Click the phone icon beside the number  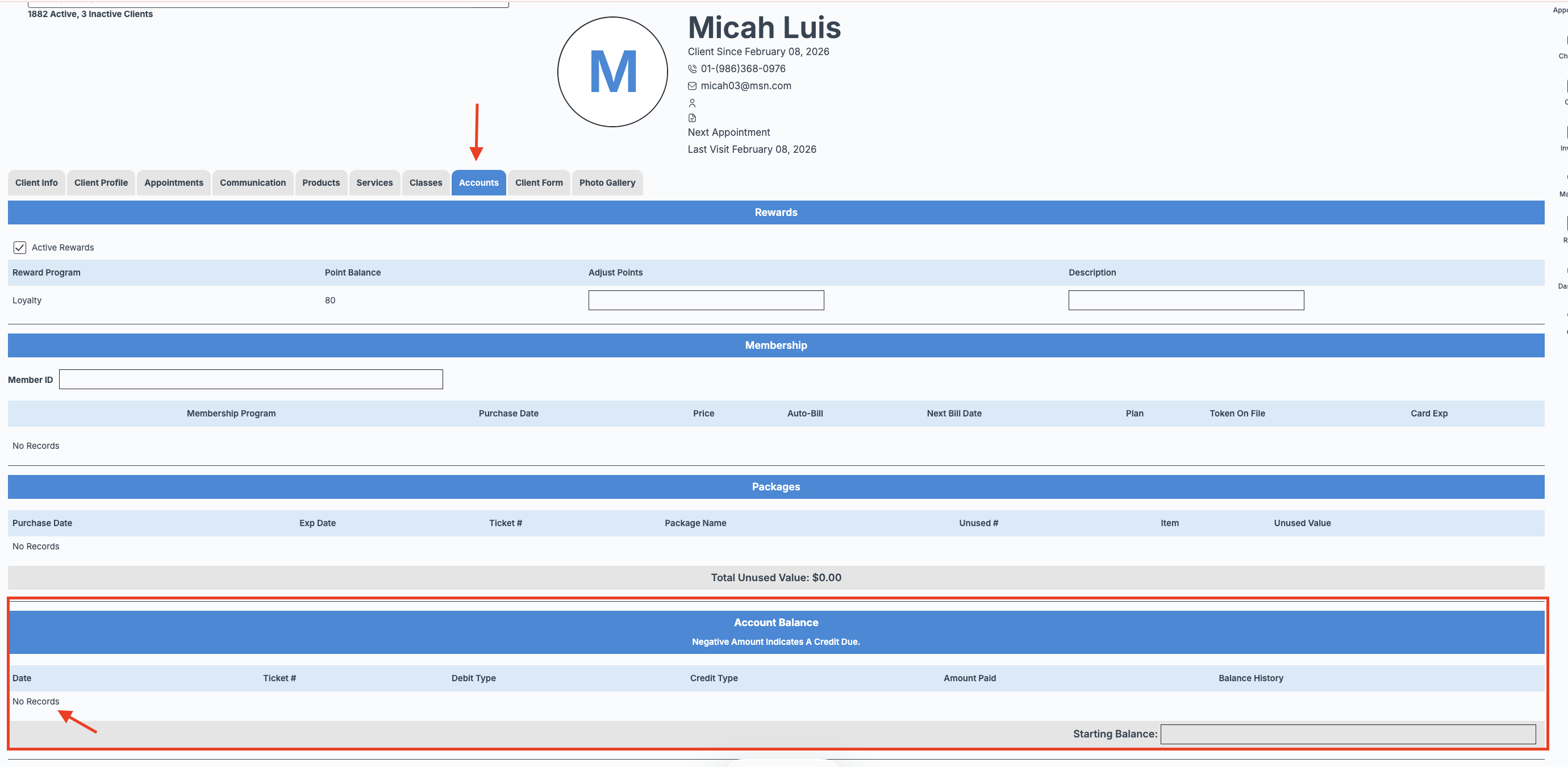point(692,69)
